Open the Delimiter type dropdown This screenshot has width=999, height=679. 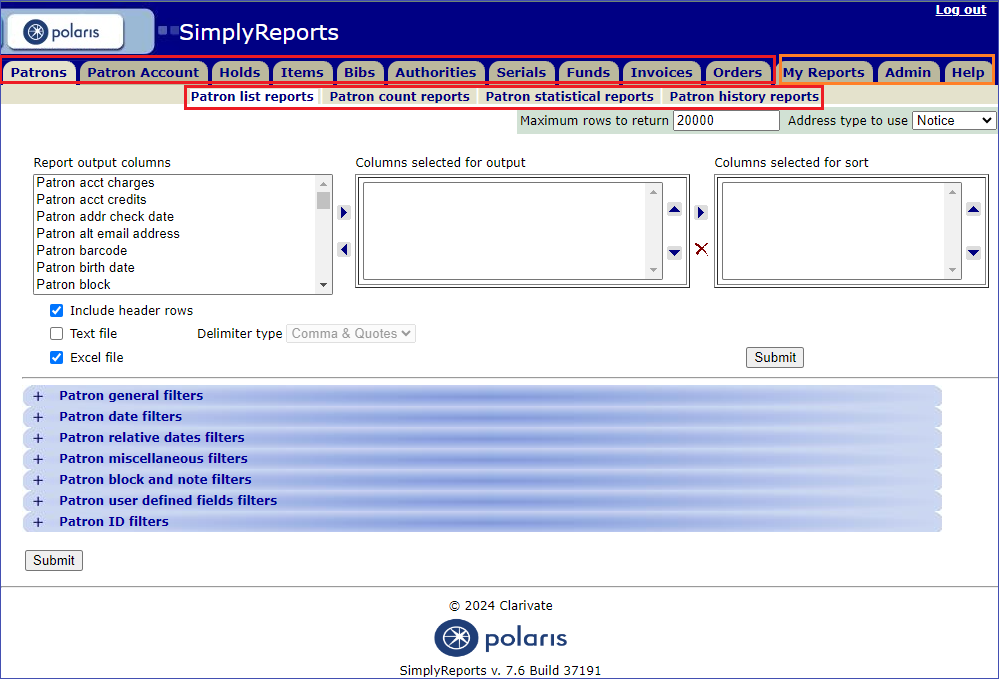[351, 333]
